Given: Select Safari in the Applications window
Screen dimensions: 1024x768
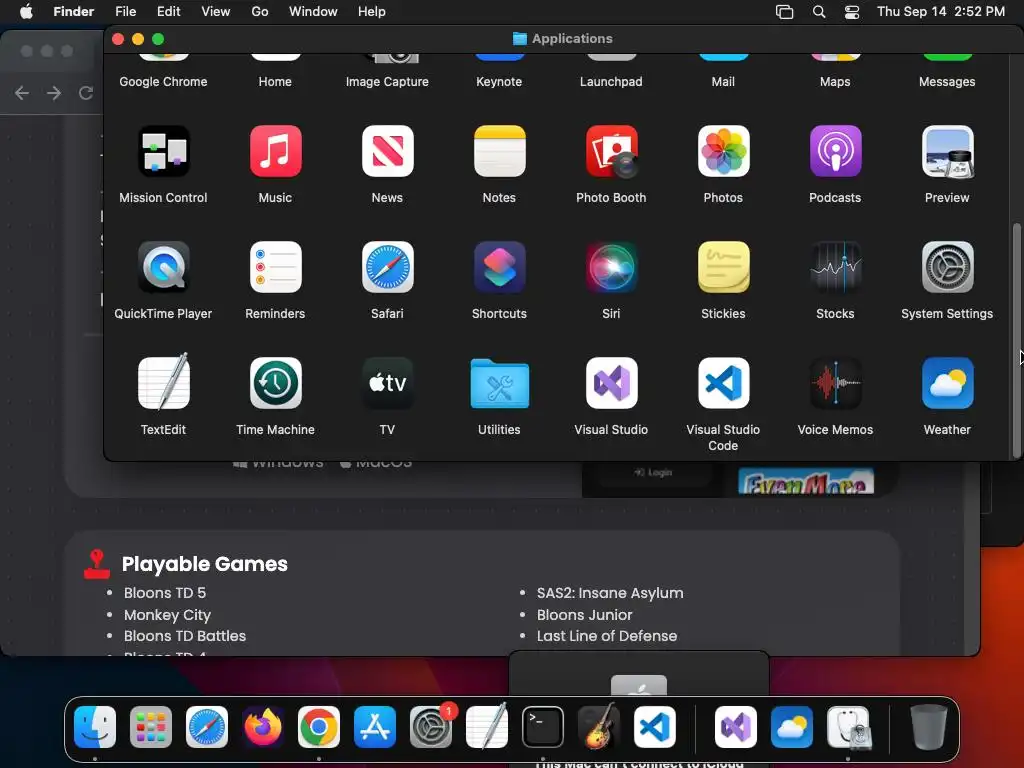Looking at the screenshot, I should point(387,267).
